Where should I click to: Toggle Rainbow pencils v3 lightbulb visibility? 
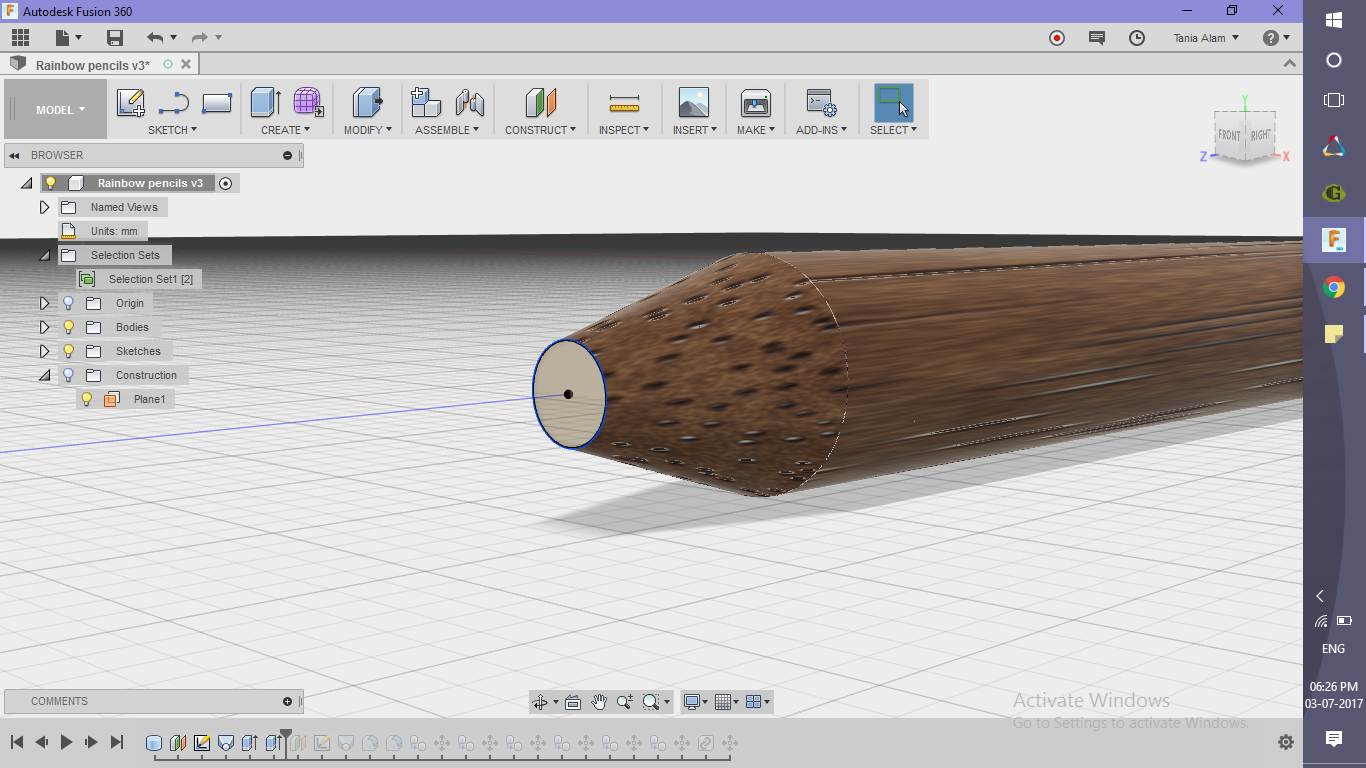[x=51, y=183]
